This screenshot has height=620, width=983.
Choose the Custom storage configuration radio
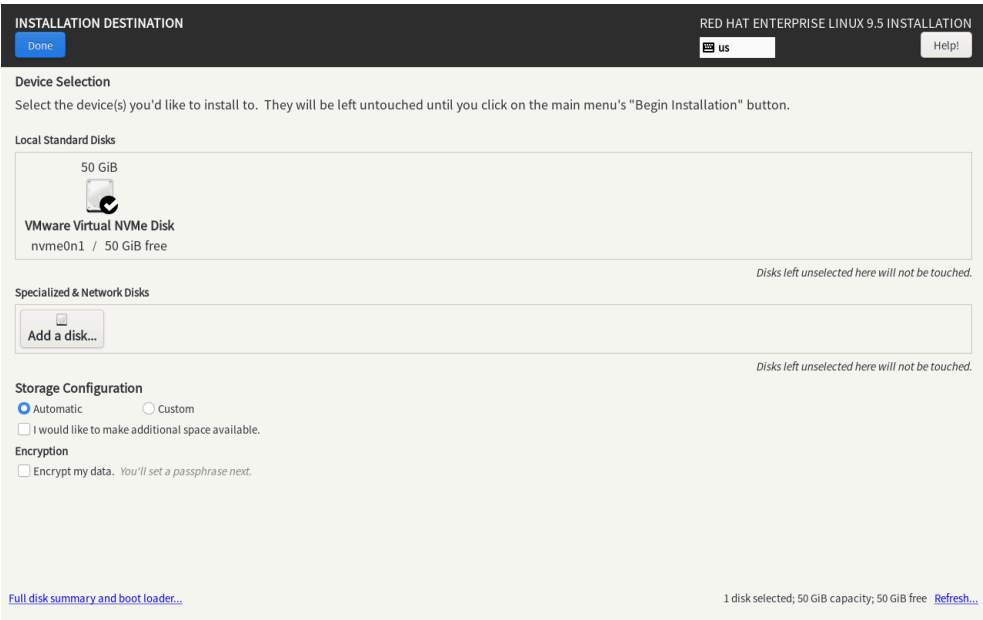click(x=148, y=409)
